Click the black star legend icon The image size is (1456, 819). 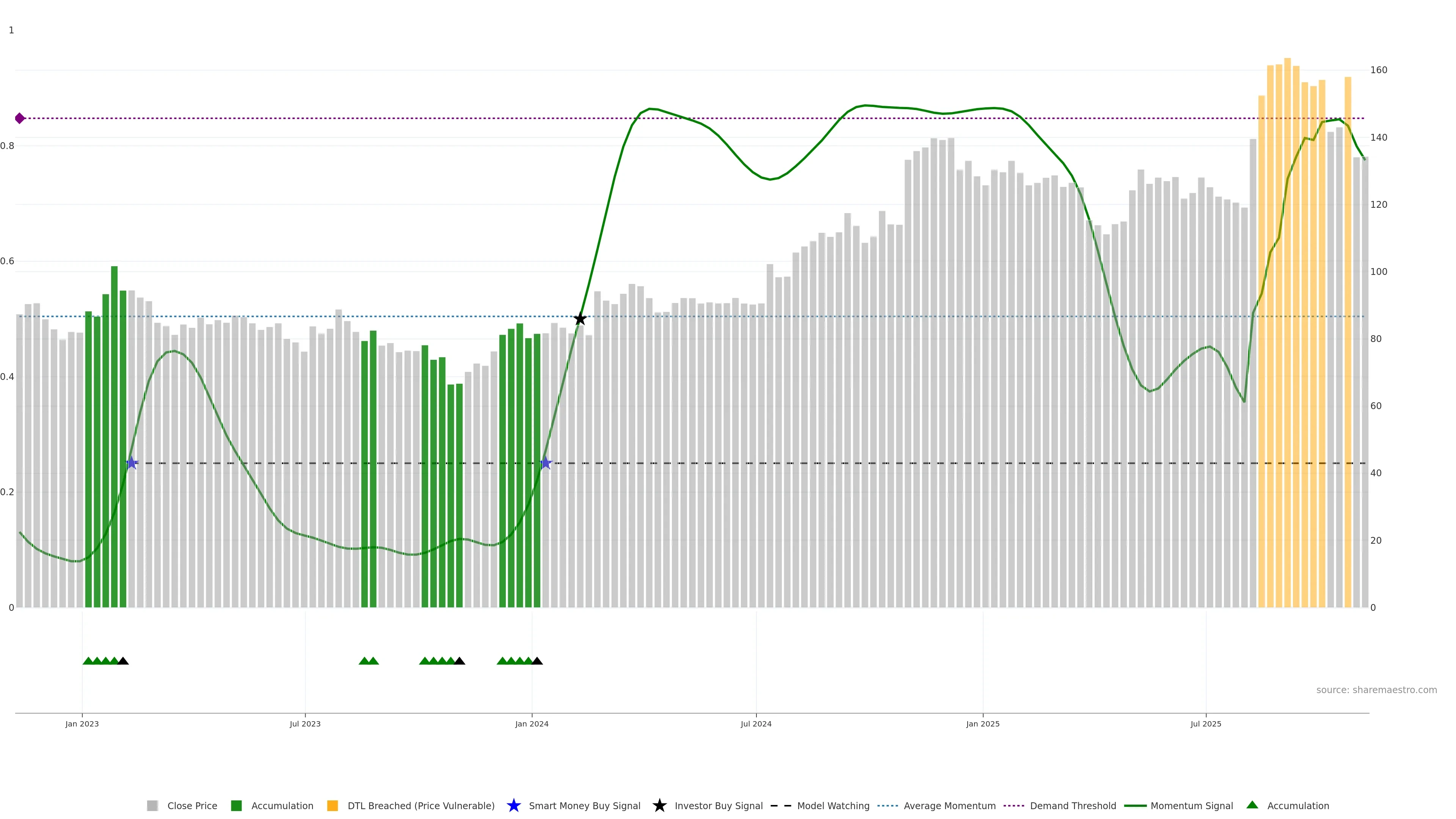point(659,805)
